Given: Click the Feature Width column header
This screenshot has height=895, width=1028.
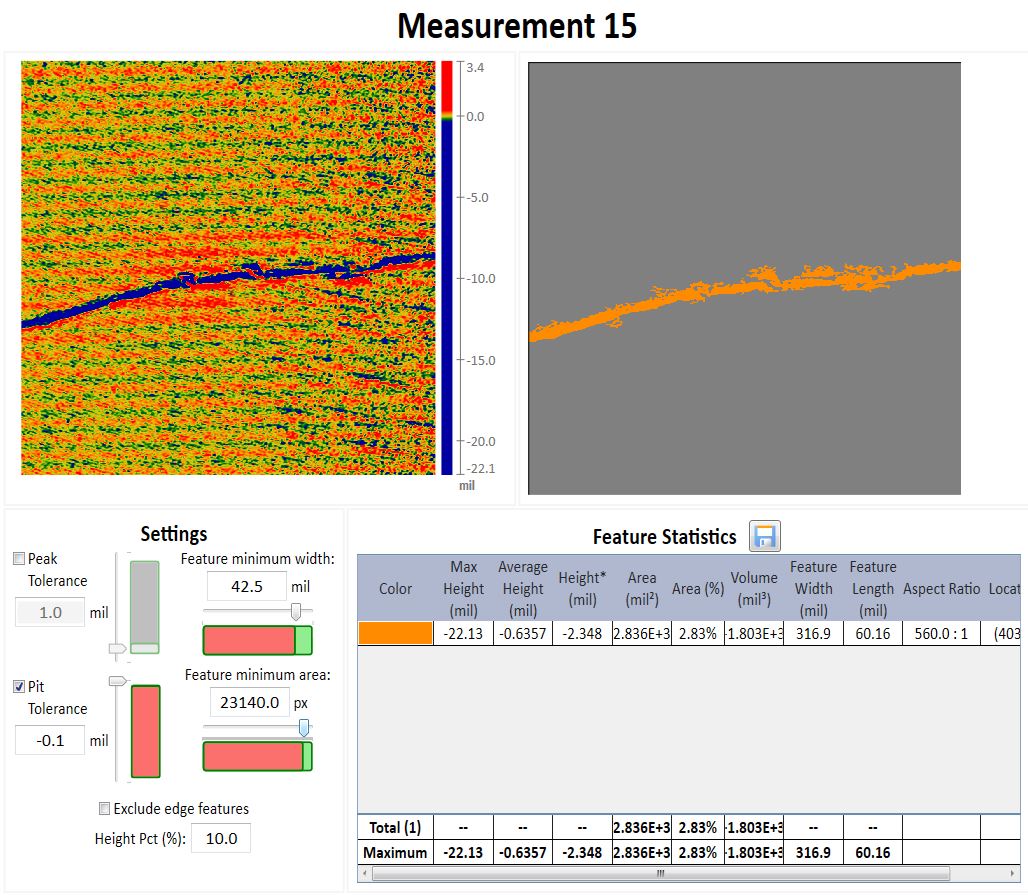Looking at the screenshot, I should (x=814, y=588).
